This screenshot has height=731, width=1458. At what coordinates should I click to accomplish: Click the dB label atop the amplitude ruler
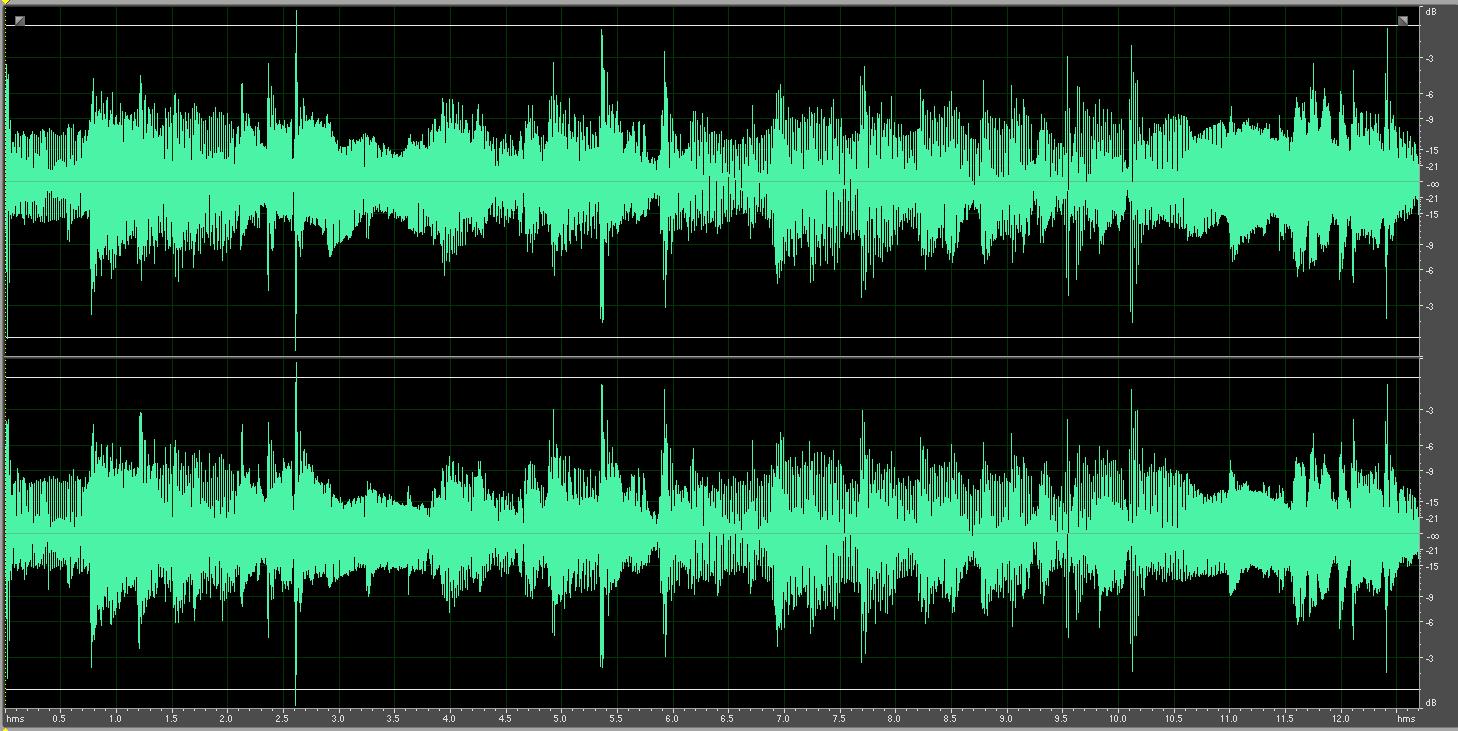[1432, 12]
